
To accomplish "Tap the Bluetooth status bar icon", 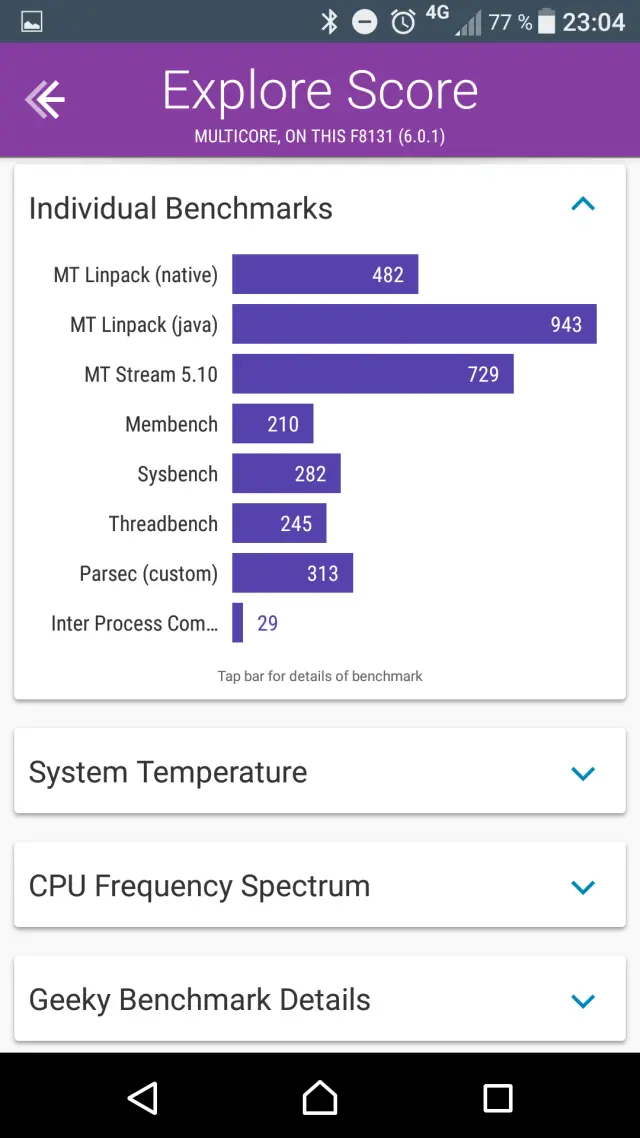I will click(330, 21).
